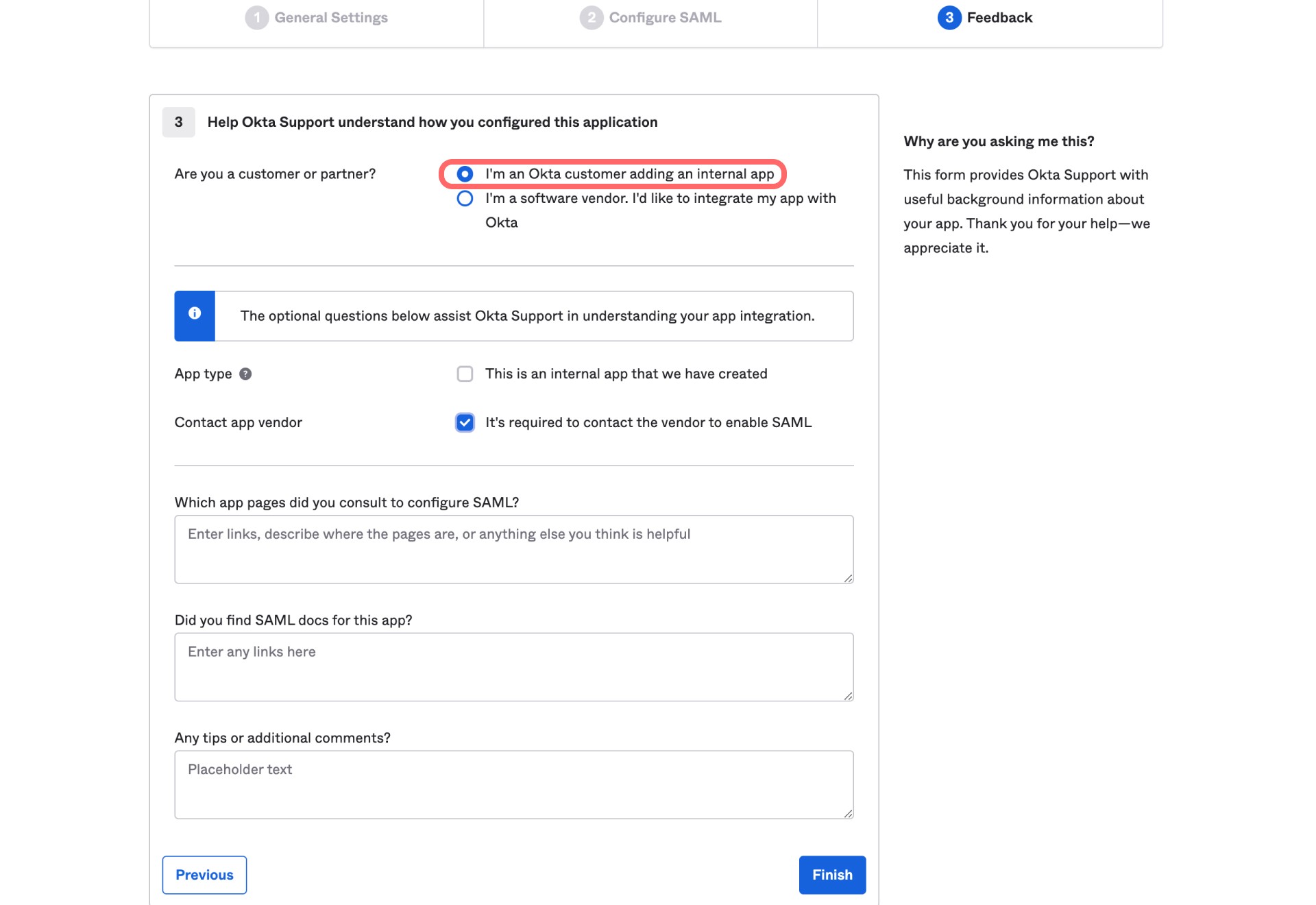Click the grey numbered badge beside the support heading
The height and width of the screenshot is (905, 1316).
click(178, 122)
